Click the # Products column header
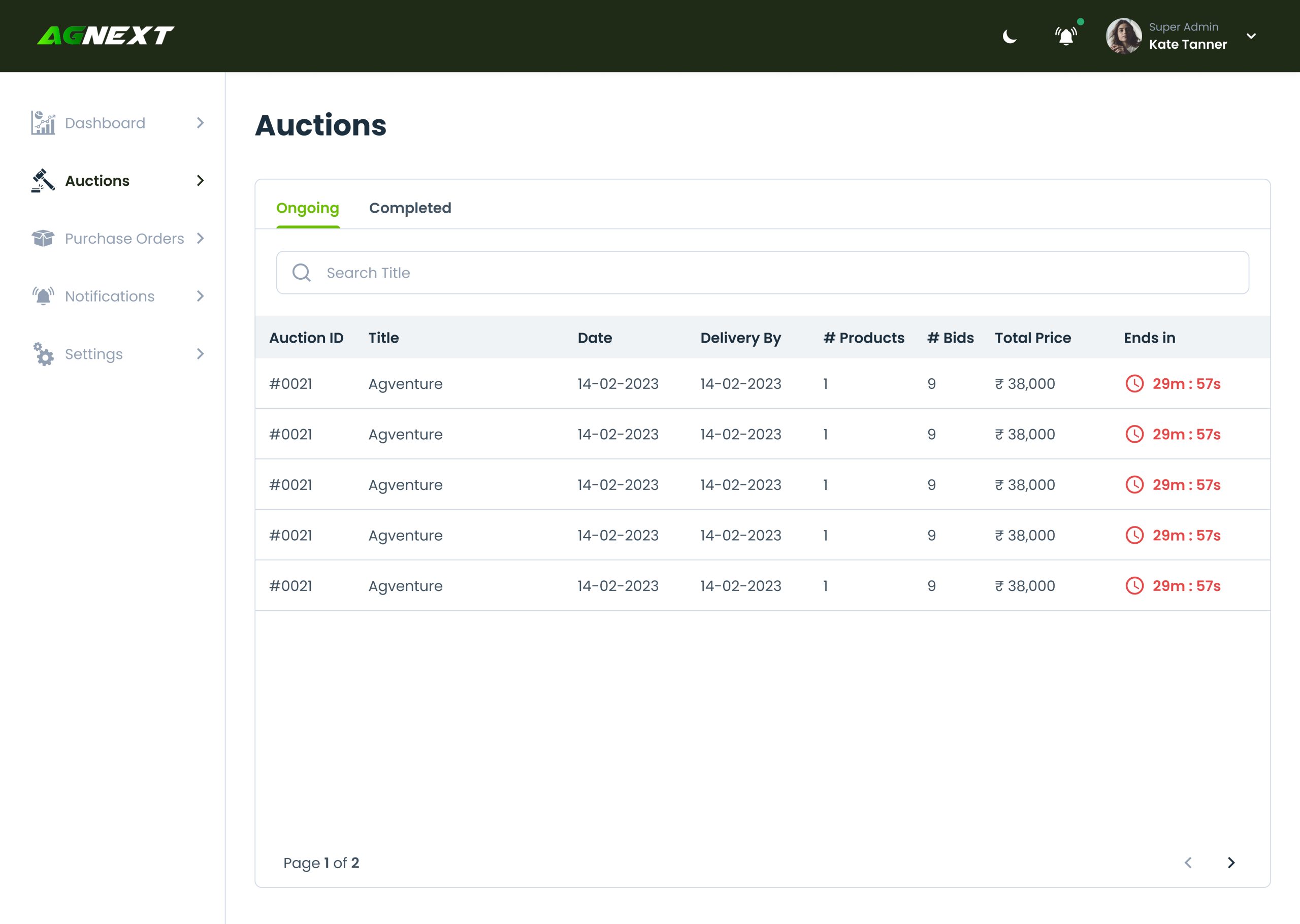The width and height of the screenshot is (1300, 924). [x=864, y=338]
